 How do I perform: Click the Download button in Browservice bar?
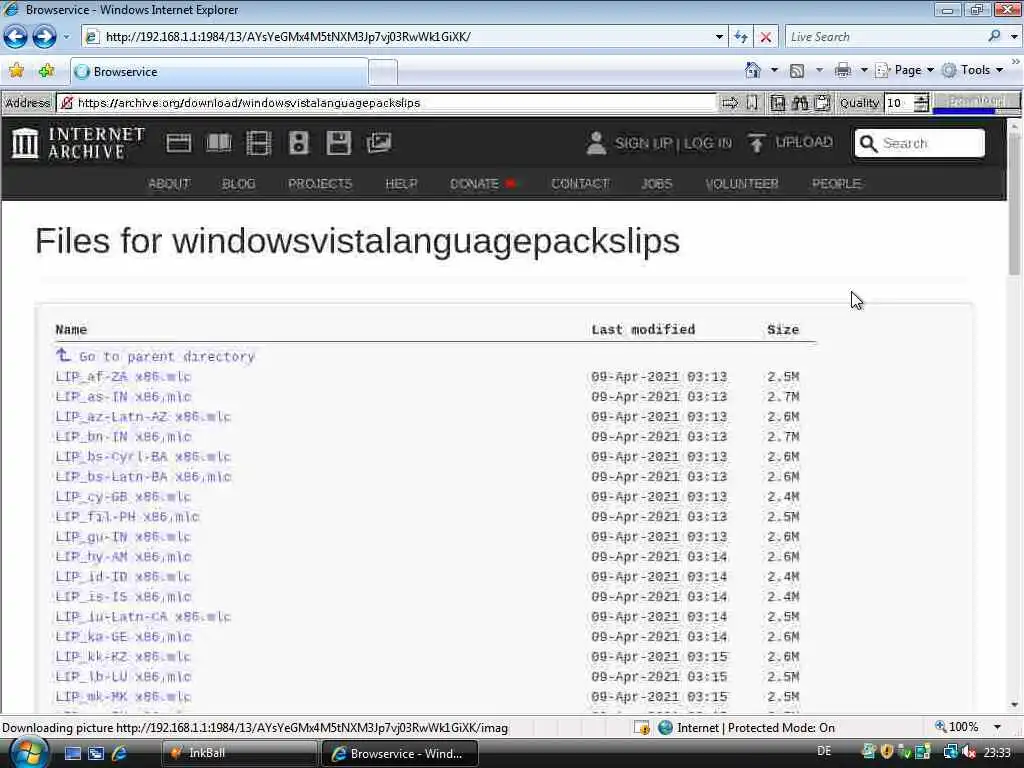(976, 102)
